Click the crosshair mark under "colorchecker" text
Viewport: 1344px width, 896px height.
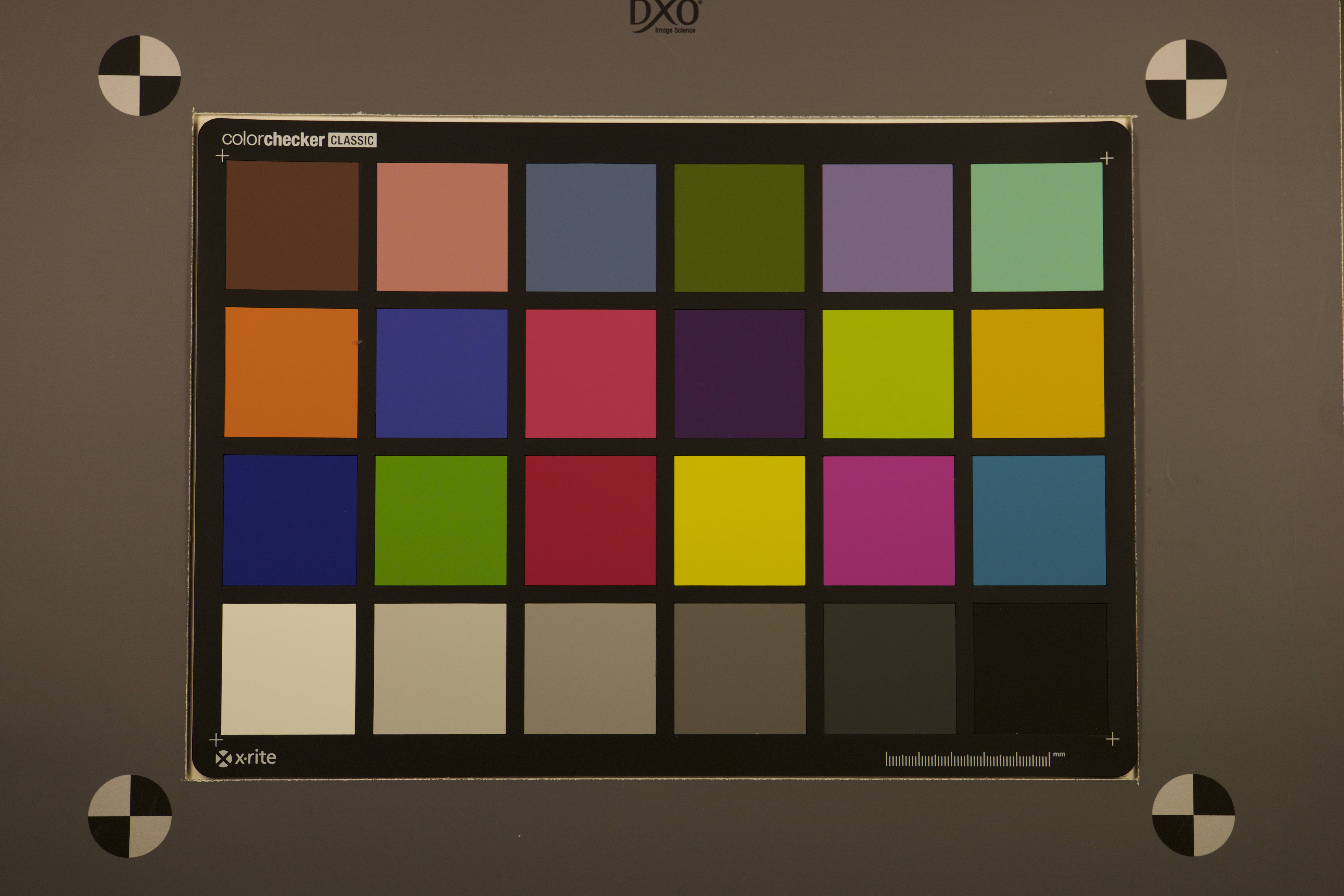[222, 155]
